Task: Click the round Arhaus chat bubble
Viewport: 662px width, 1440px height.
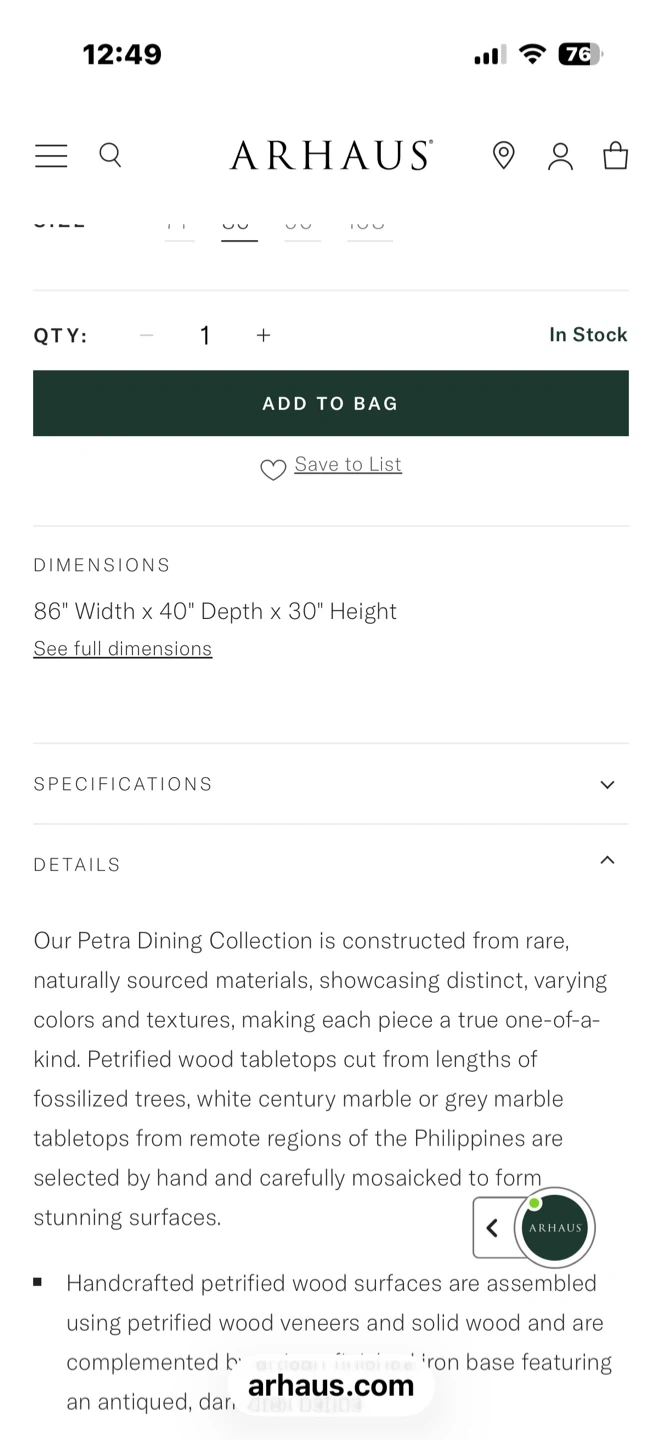Action: coord(555,1228)
